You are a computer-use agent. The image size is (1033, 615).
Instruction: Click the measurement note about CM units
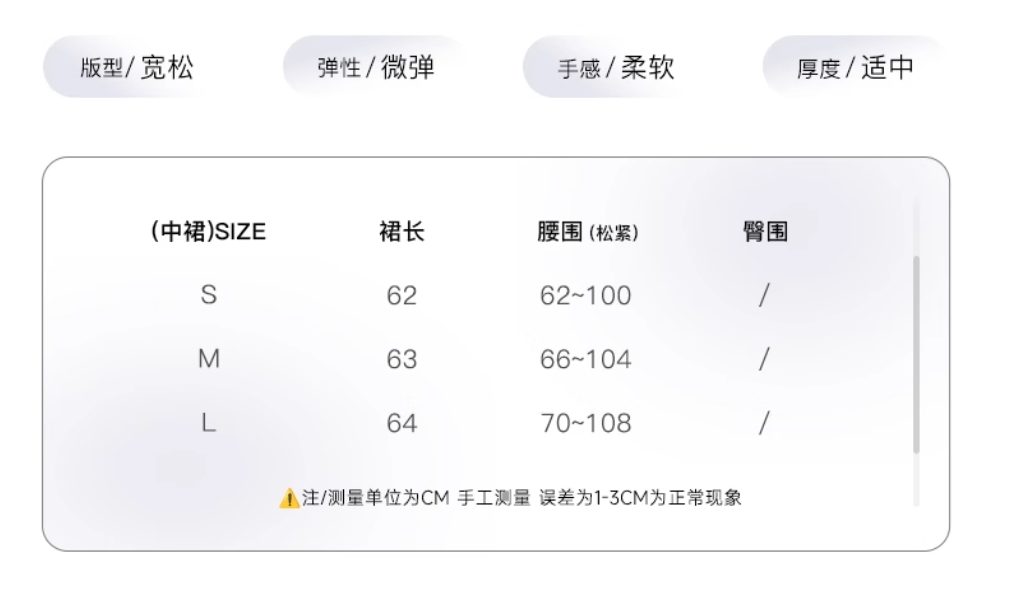pyautogui.click(x=521, y=498)
